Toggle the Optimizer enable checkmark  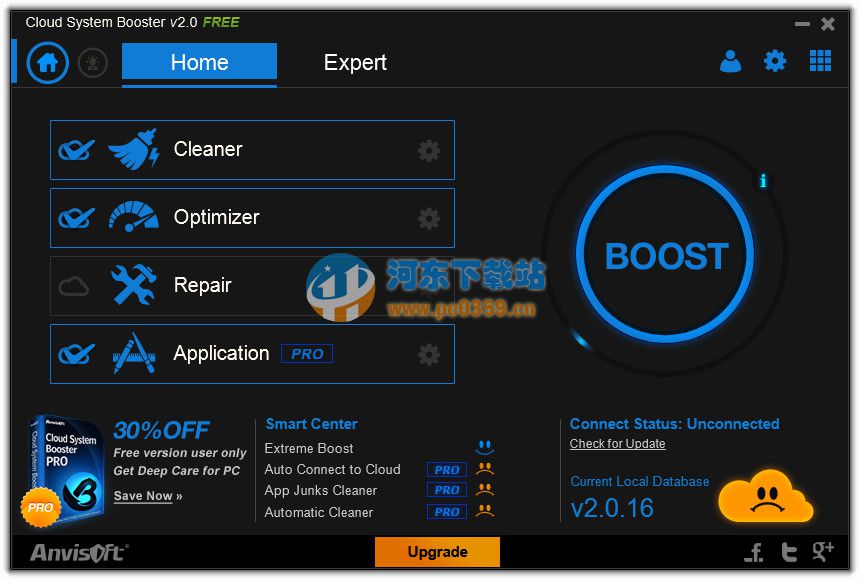click(x=75, y=217)
